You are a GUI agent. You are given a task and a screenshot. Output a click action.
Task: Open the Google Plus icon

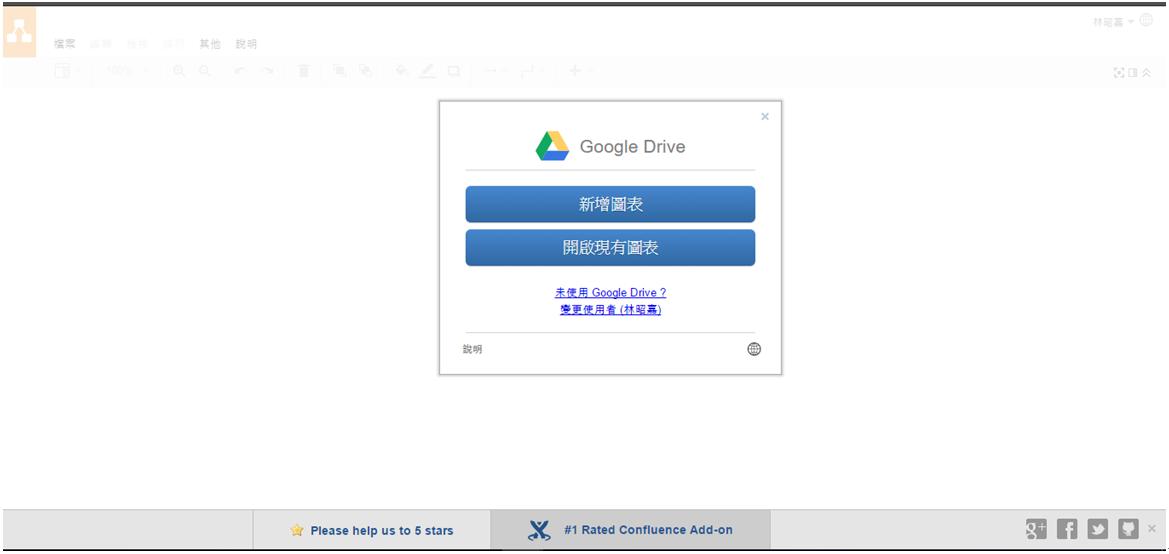tap(1036, 529)
